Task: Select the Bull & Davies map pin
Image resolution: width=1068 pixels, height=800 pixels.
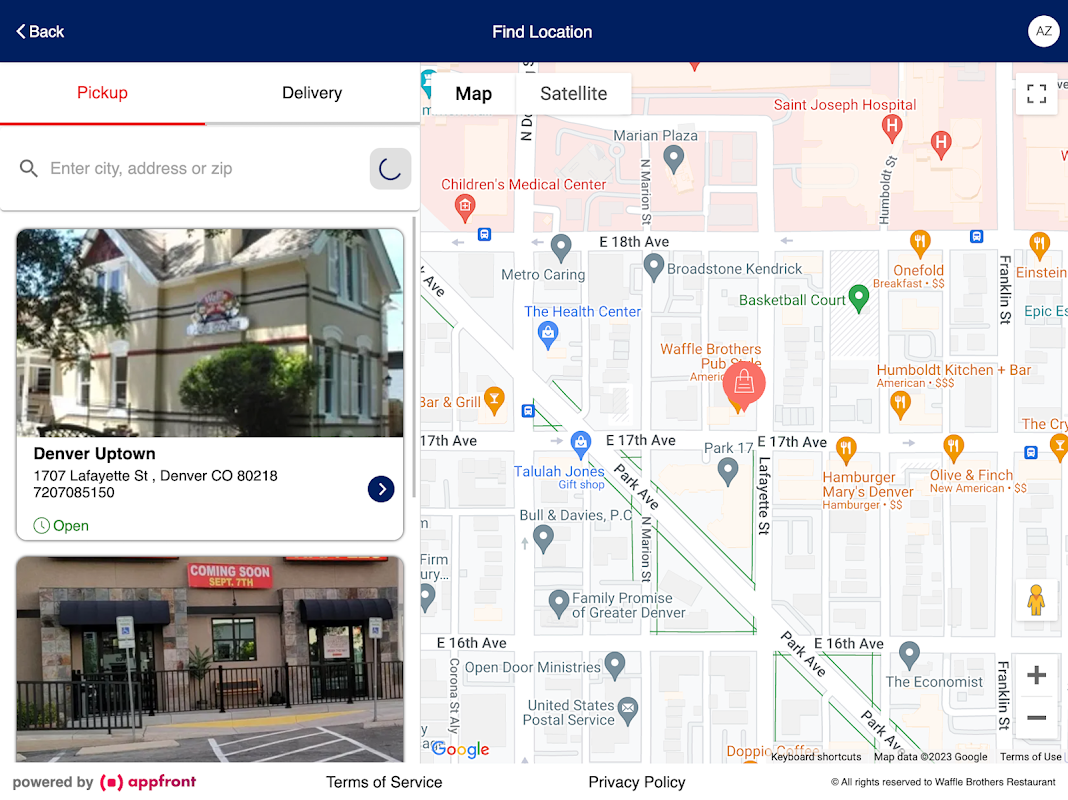Action: click(x=543, y=540)
